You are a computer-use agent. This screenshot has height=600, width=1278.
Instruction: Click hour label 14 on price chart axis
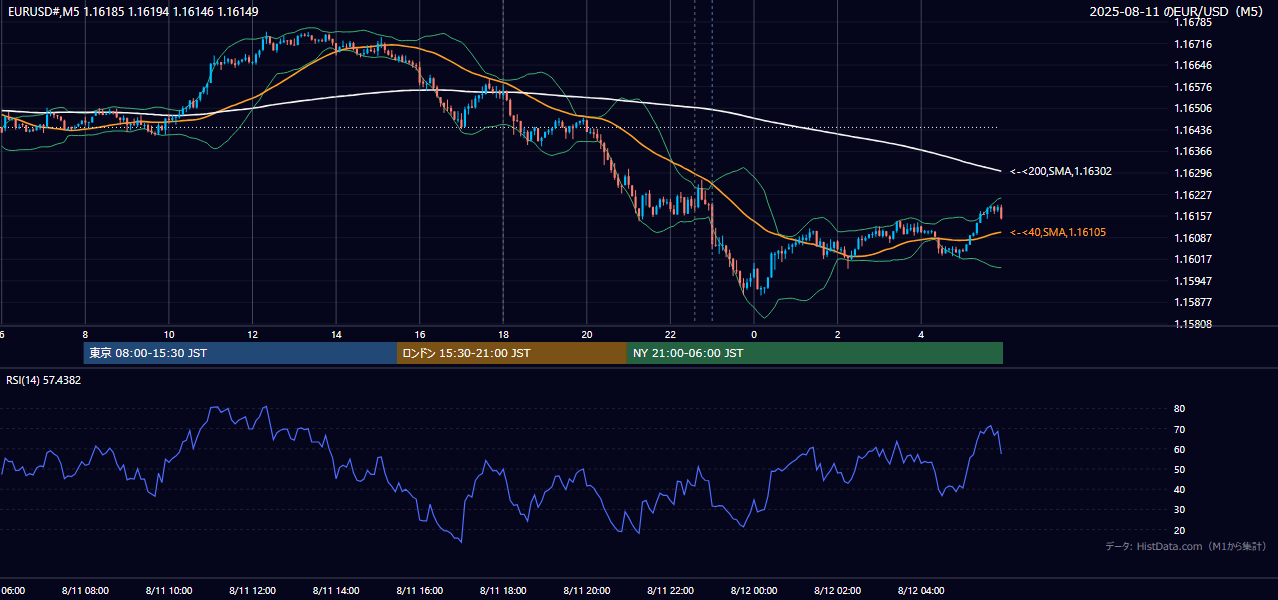[336, 335]
